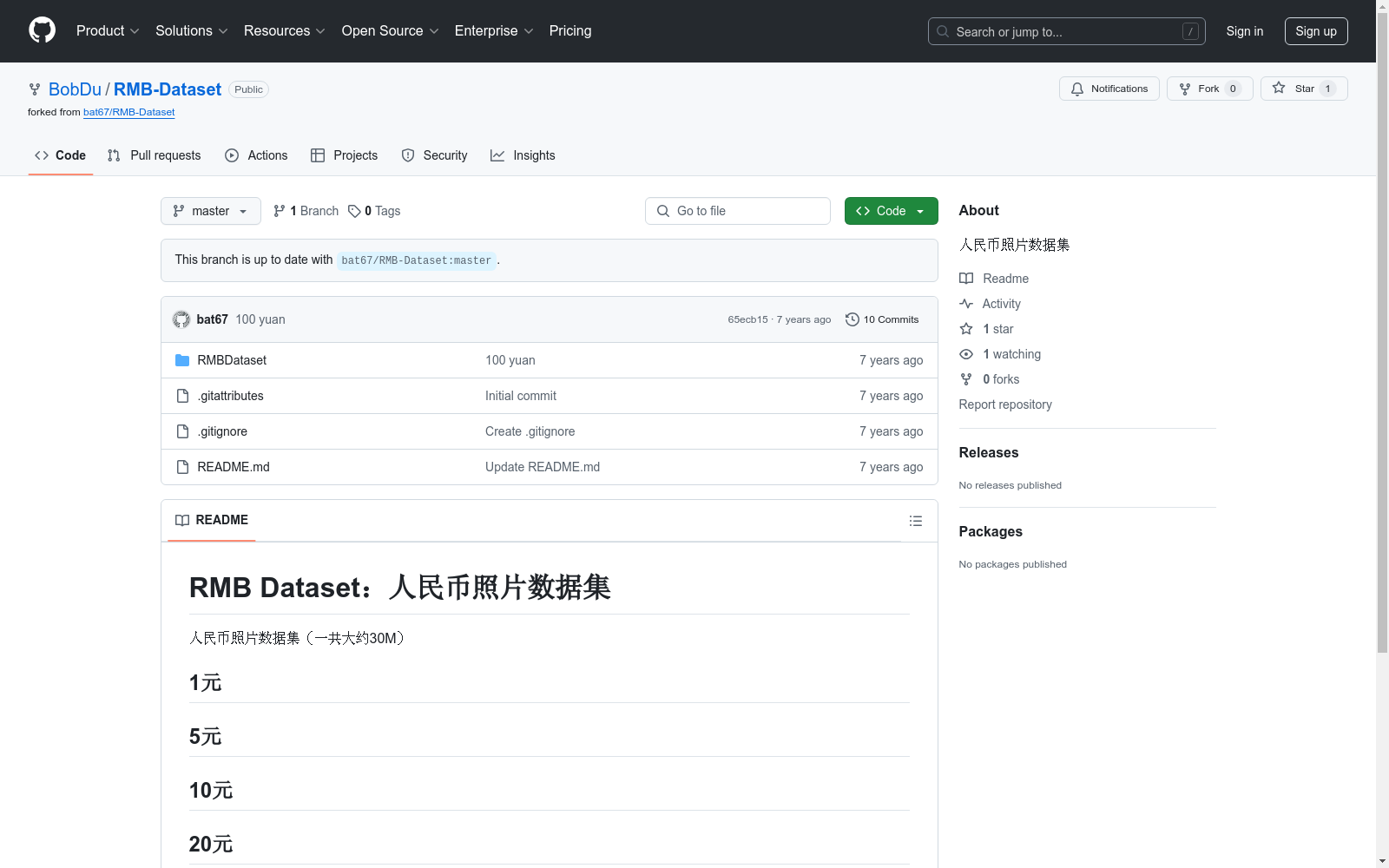Open the green Code dropdown
Viewport: 1389px width, 868px height.
point(891,211)
